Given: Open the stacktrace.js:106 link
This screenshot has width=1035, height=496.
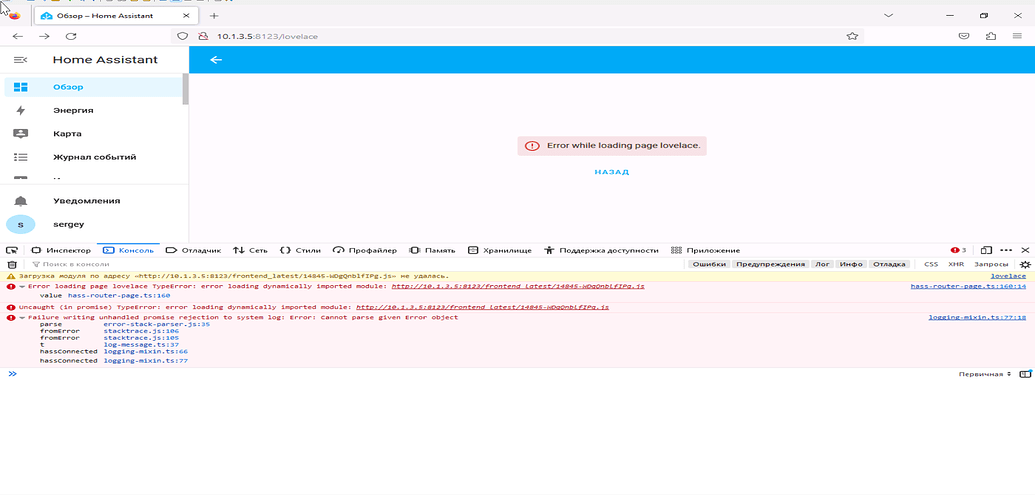Looking at the screenshot, I should (x=141, y=331).
